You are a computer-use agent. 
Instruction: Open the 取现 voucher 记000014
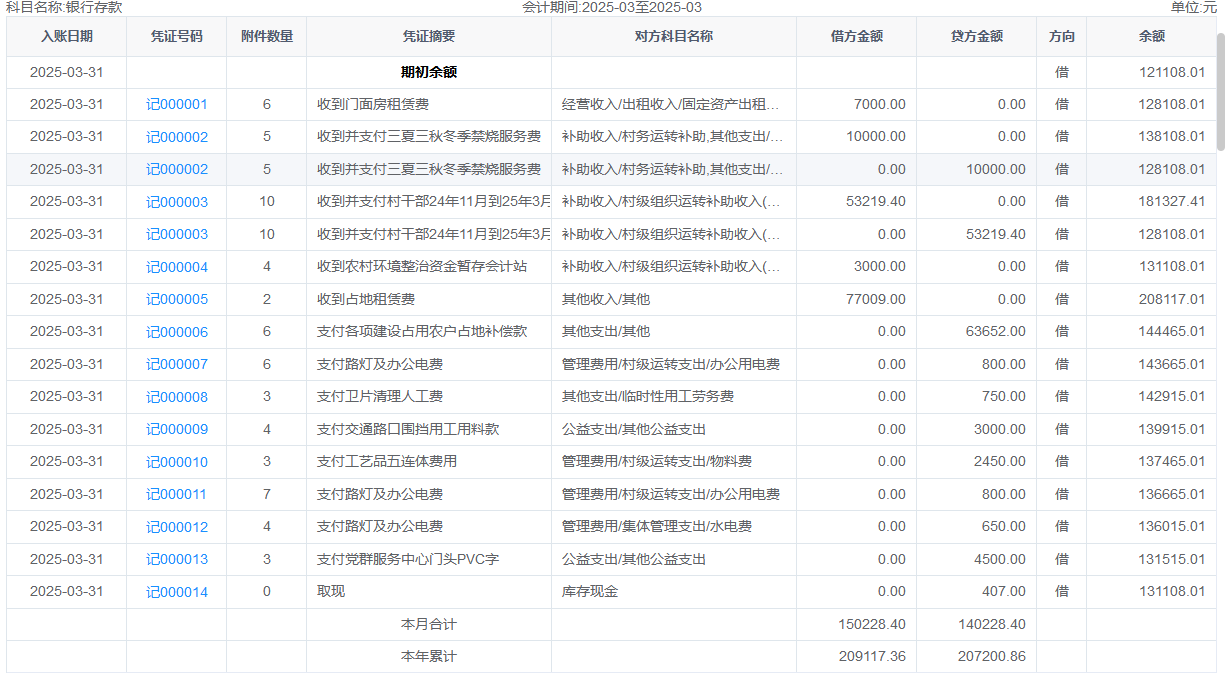point(177,592)
